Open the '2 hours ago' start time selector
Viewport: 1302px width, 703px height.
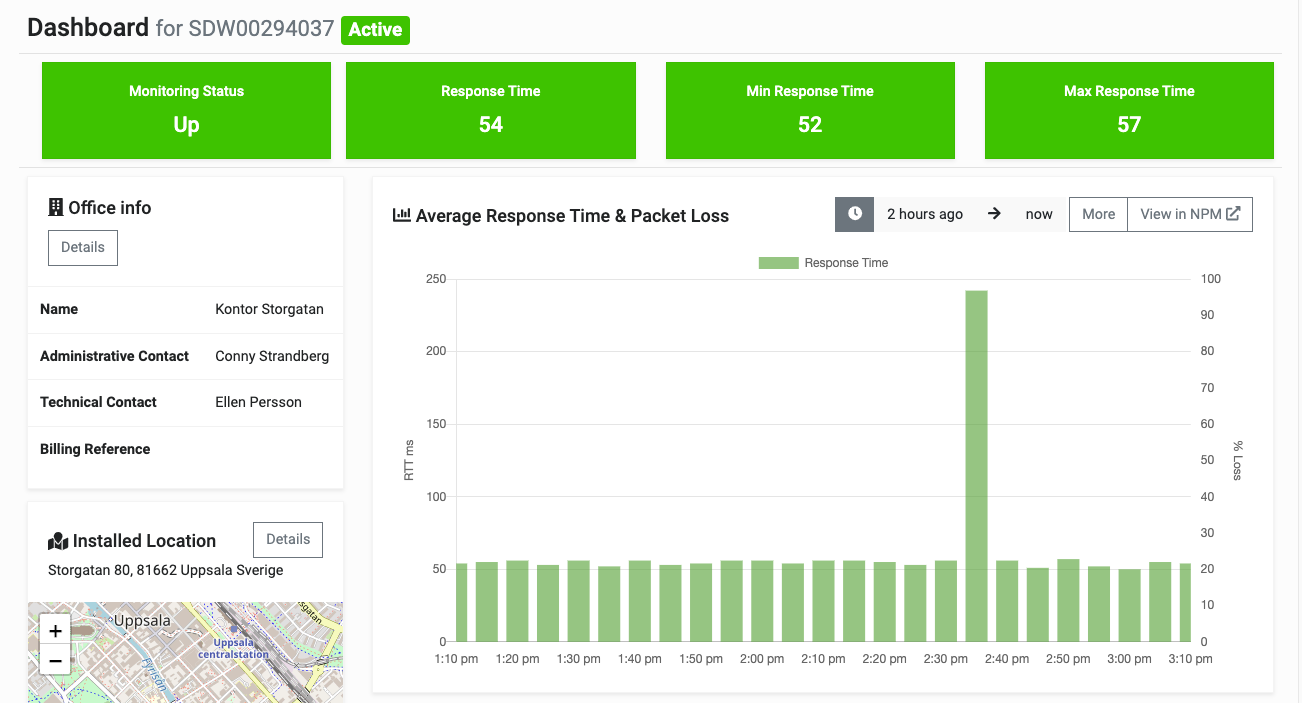click(x=925, y=213)
